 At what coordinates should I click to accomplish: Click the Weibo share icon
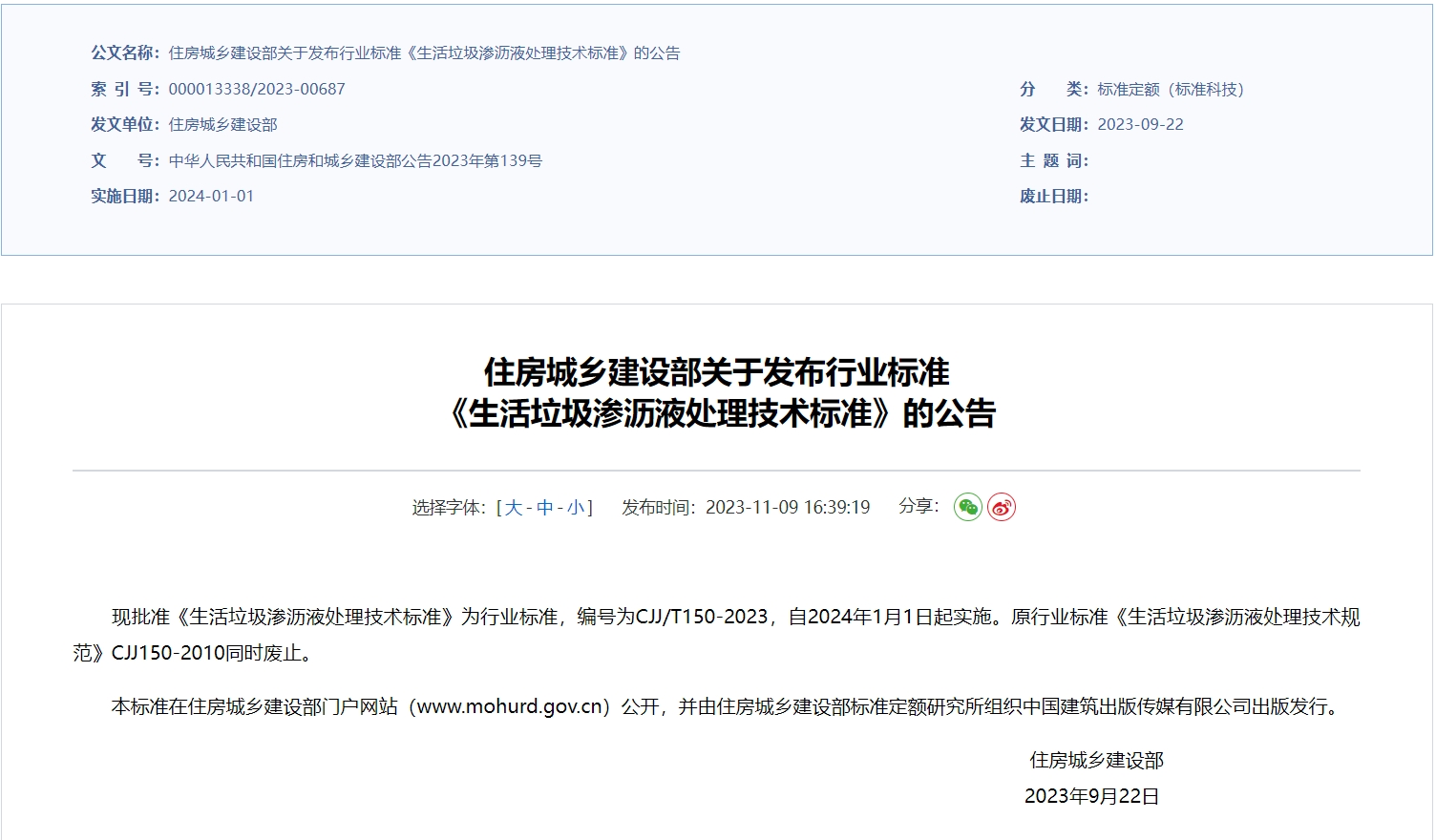click(x=1000, y=508)
